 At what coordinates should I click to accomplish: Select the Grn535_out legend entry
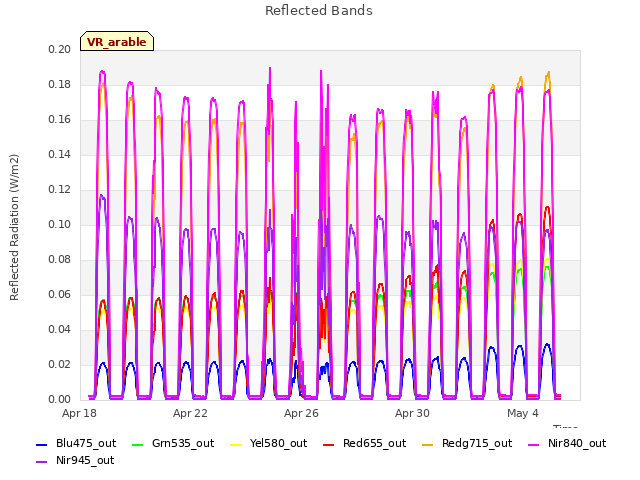[x=173, y=444]
